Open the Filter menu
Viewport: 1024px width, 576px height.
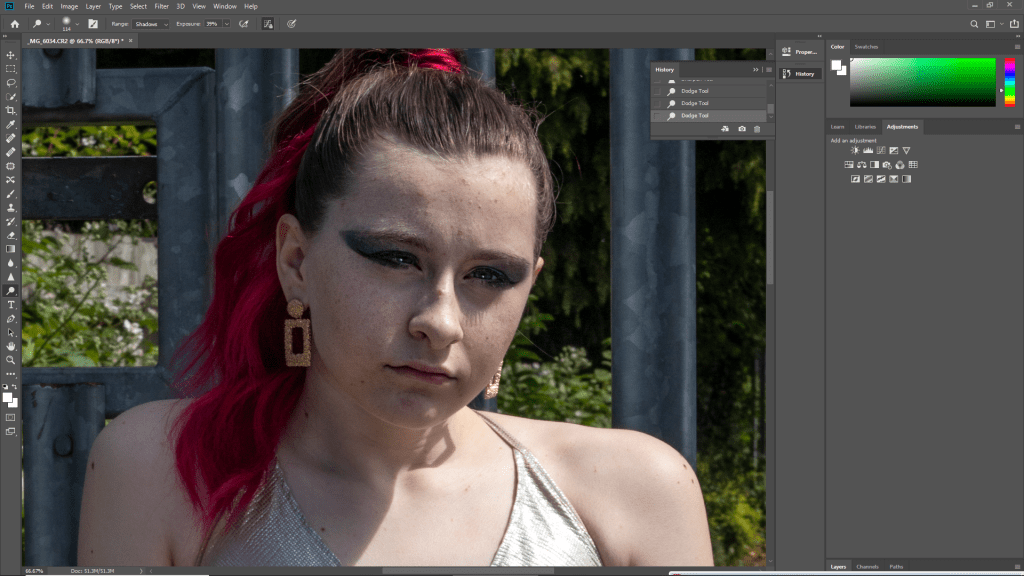161,6
